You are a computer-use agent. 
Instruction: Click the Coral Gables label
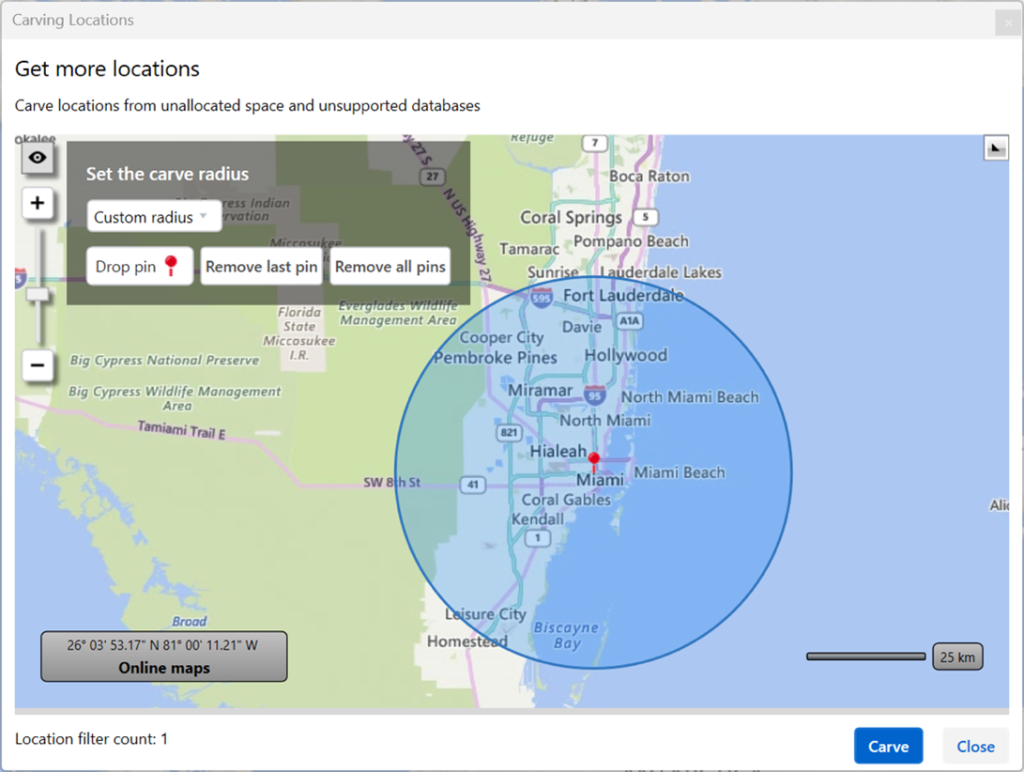click(566, 500)
